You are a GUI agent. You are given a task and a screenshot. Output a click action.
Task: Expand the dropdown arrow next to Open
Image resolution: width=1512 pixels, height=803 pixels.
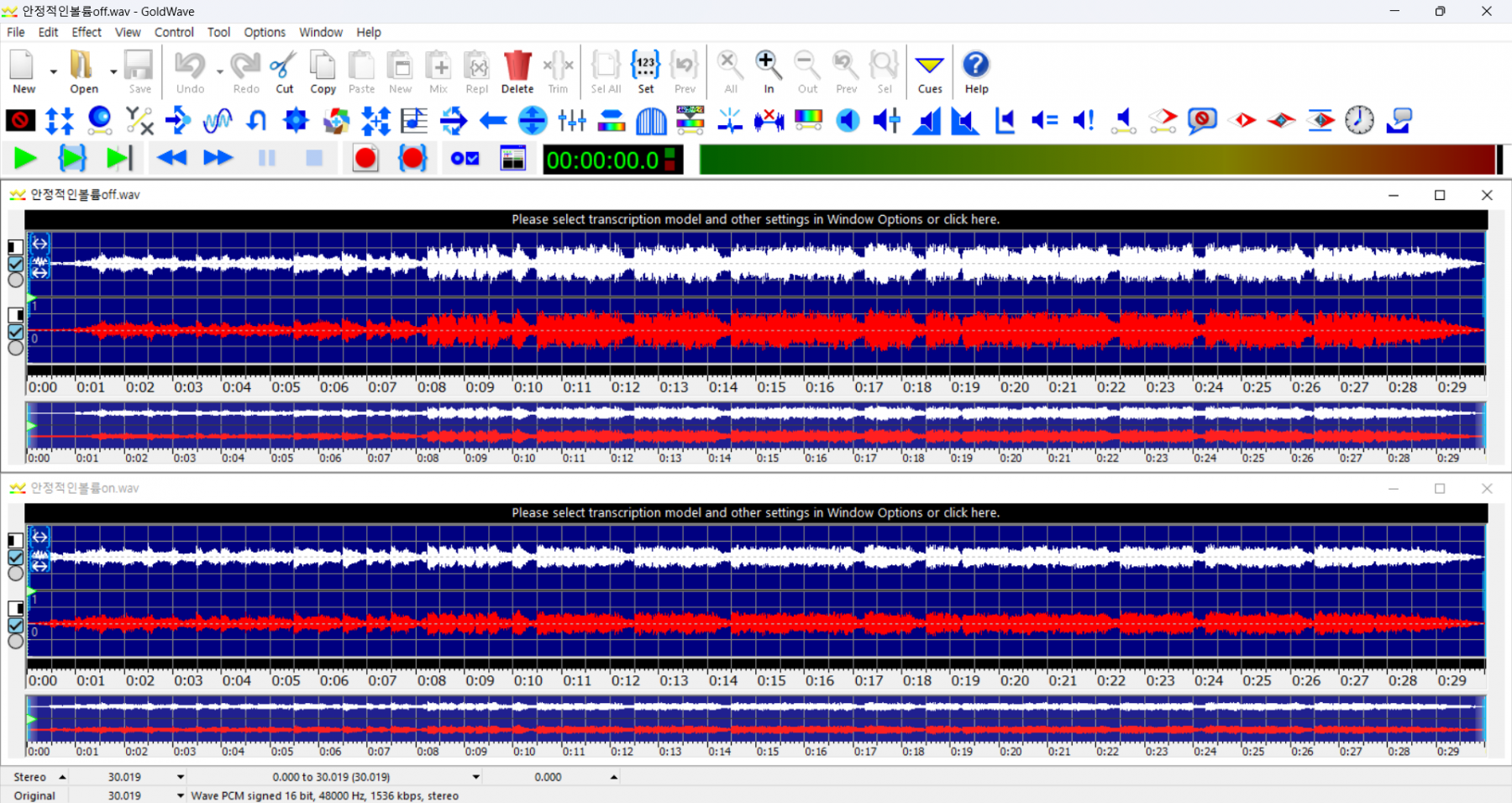[113, 72]
